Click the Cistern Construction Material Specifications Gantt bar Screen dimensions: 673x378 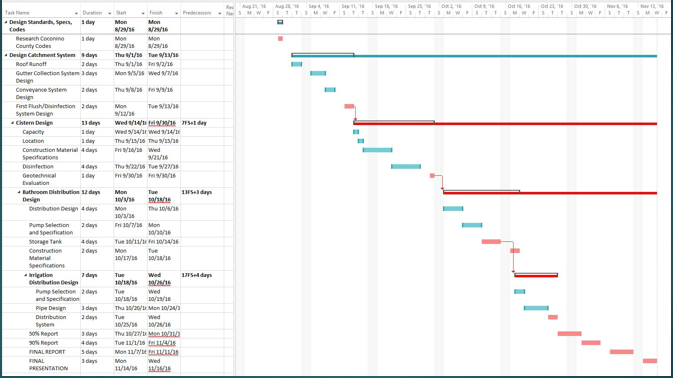pos(377,150)
